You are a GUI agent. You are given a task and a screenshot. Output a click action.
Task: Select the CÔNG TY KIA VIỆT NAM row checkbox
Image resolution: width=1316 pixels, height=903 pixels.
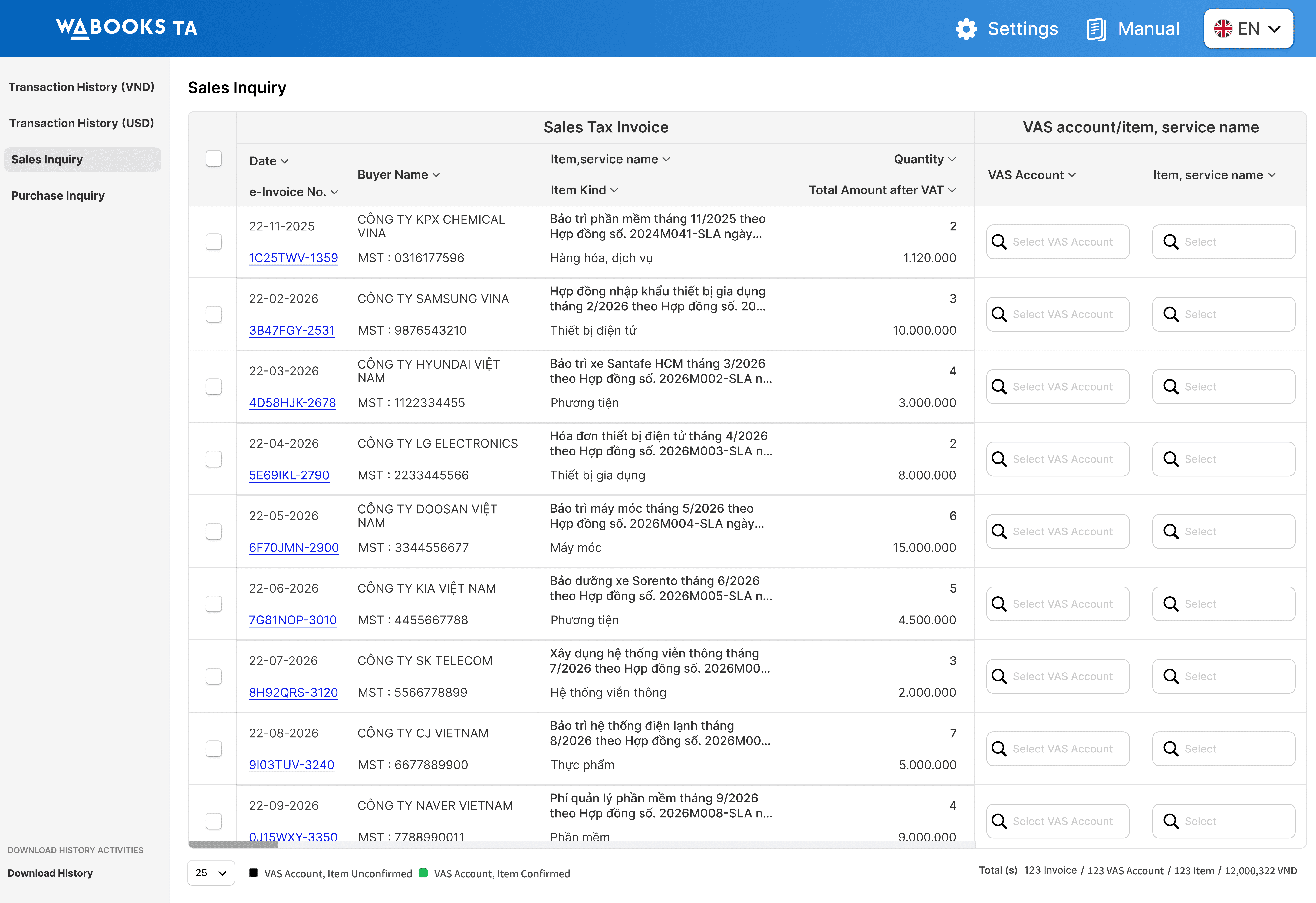tap(213, 604)
